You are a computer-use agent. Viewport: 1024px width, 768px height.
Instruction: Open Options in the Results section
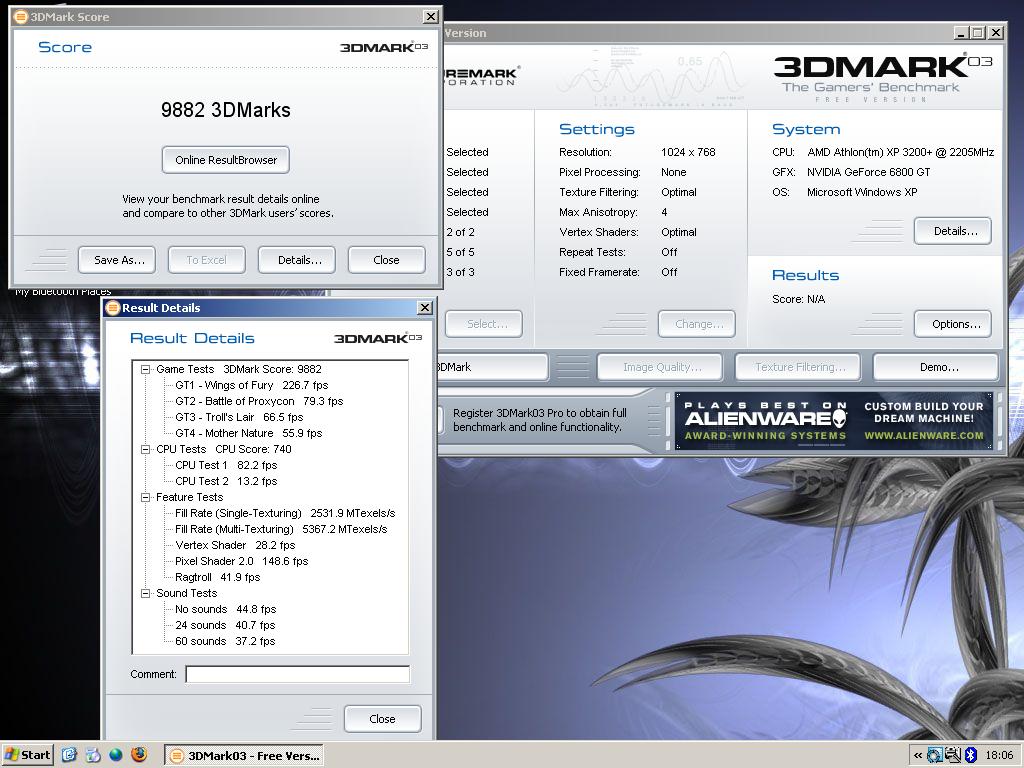(x=952, y=324)
